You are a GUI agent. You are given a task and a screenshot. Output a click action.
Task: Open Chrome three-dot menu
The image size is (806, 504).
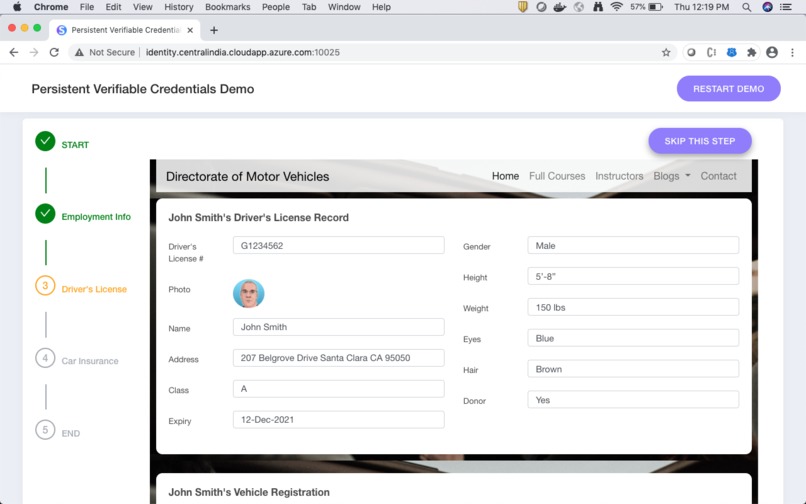pos(792,52)
